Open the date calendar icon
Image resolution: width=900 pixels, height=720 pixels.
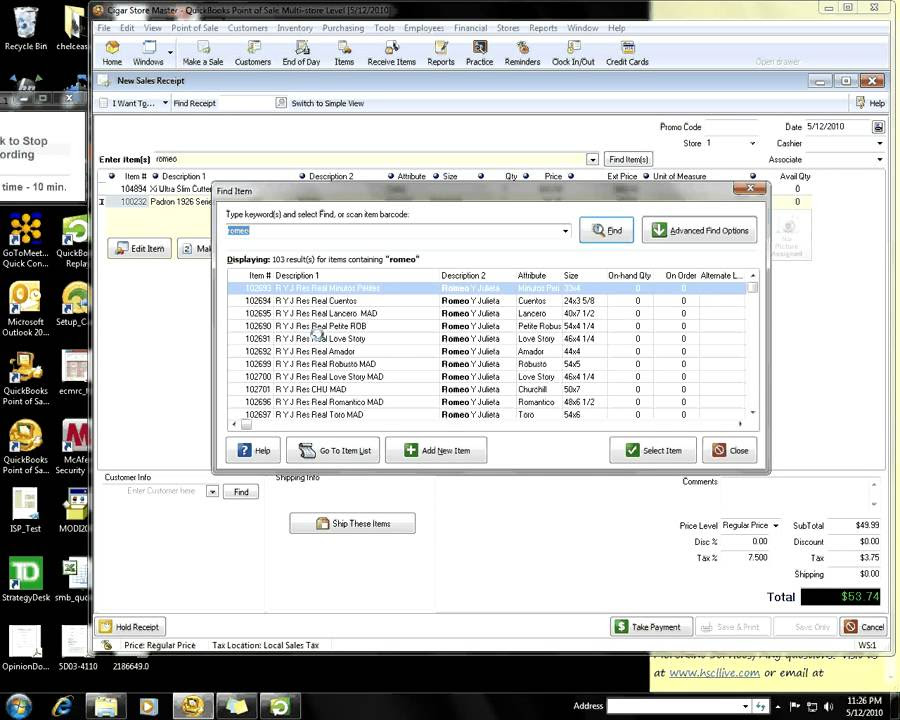point(878,127)
